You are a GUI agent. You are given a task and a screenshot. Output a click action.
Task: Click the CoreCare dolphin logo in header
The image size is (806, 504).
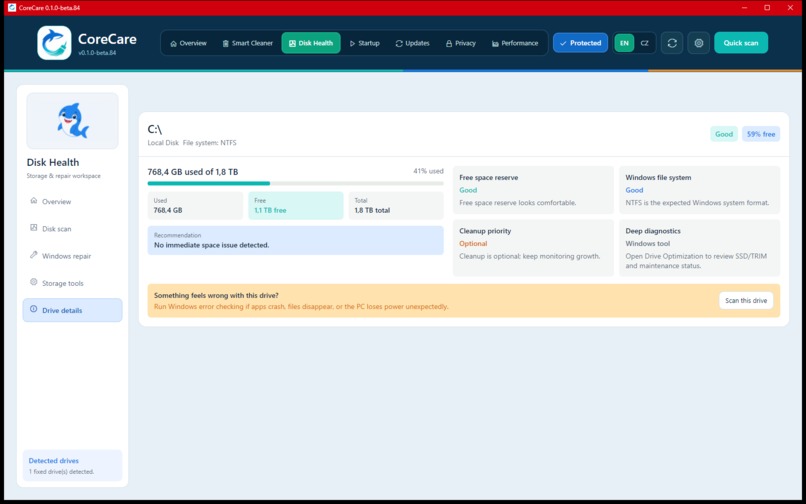(54, 43)
